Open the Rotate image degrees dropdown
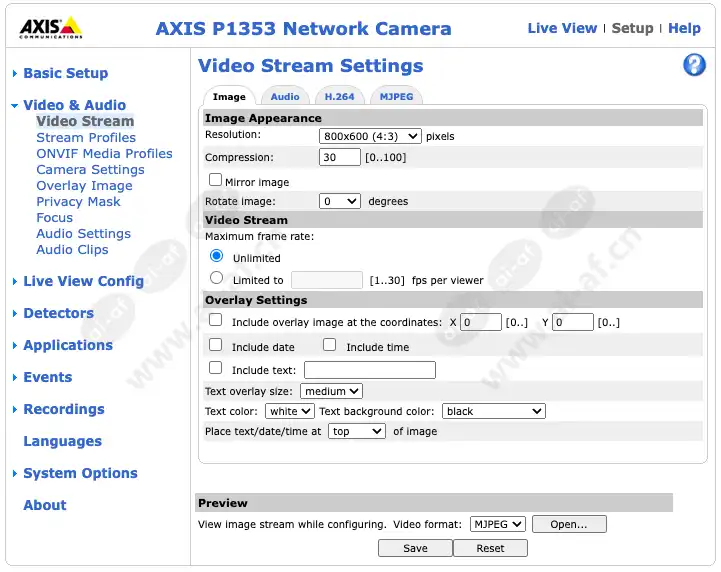Screen dimensions: 721x572 [340, 201]
